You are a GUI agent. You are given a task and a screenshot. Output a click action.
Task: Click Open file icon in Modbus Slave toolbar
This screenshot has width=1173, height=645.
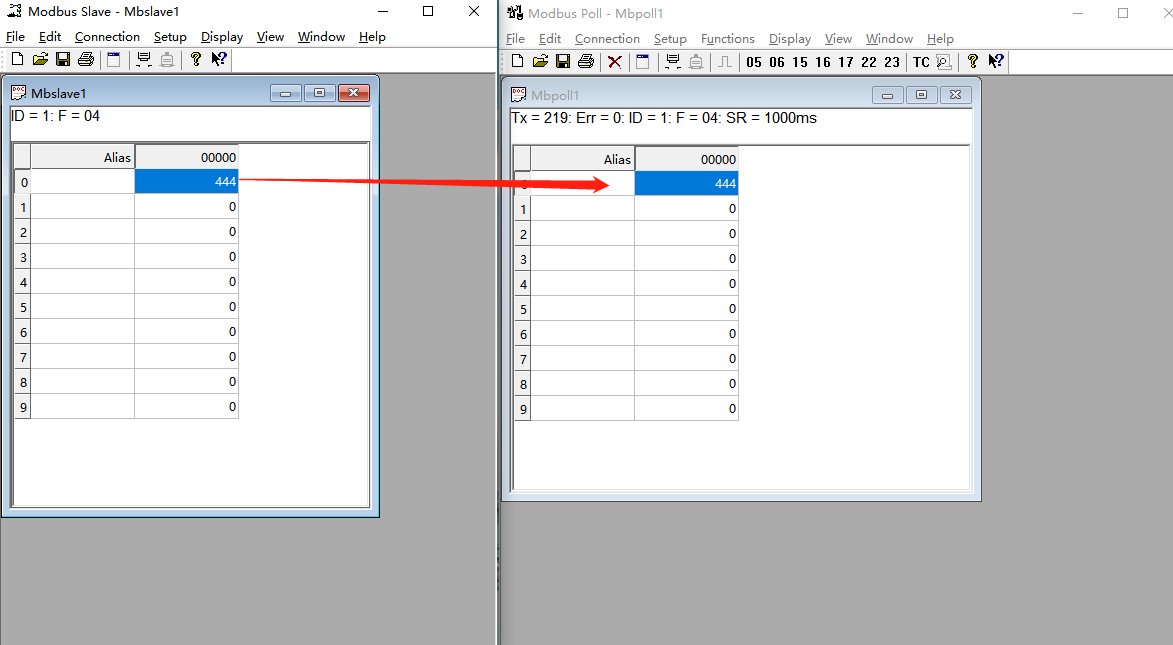click(40, 60)
